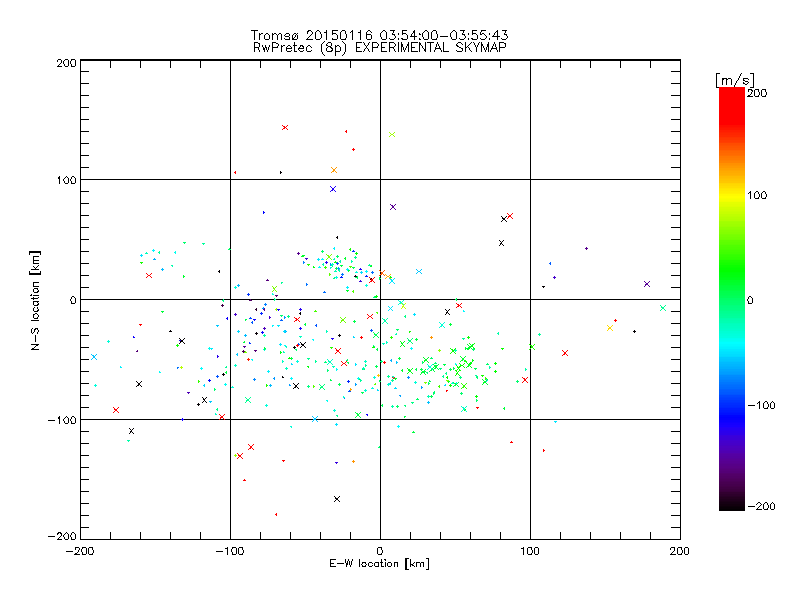This screenshot has width=800, height=600.
Task: Click the color bar label '-200'
Action: (761, 506)
